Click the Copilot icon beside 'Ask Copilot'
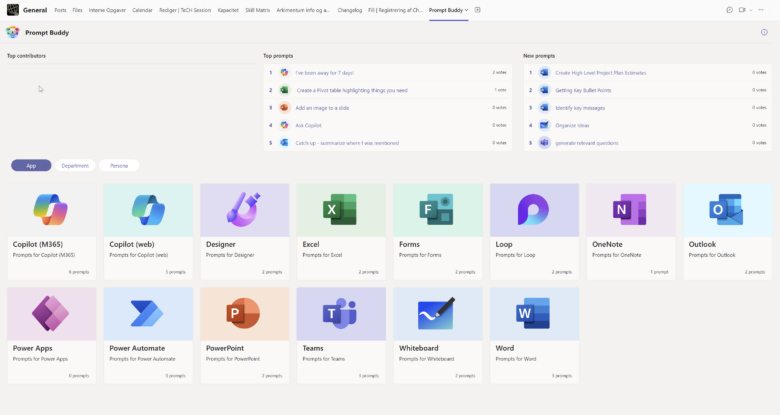The height and width of the screenshot is (415, 780). 284,125
